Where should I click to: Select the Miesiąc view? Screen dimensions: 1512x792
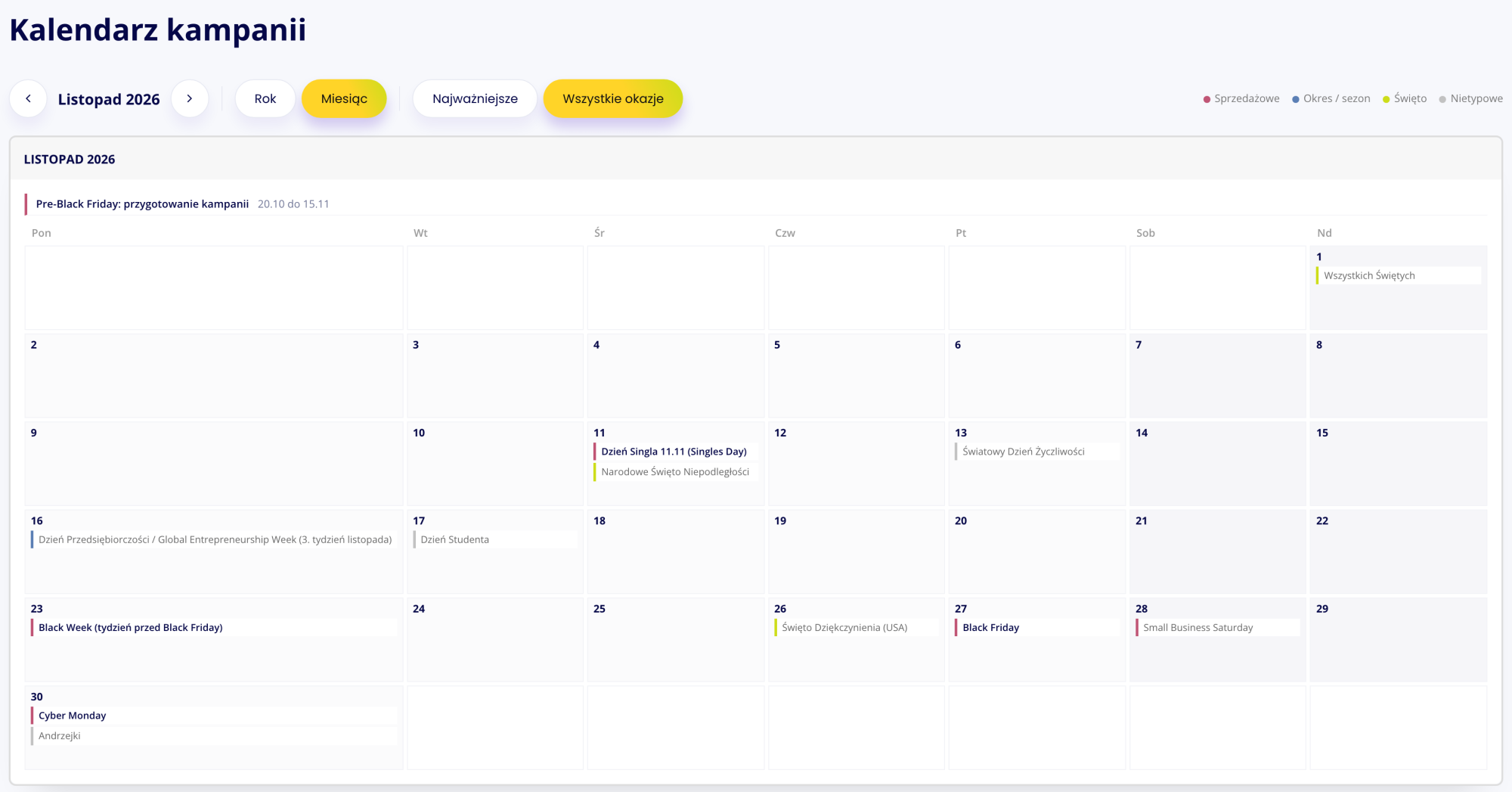tap(344, 99)
